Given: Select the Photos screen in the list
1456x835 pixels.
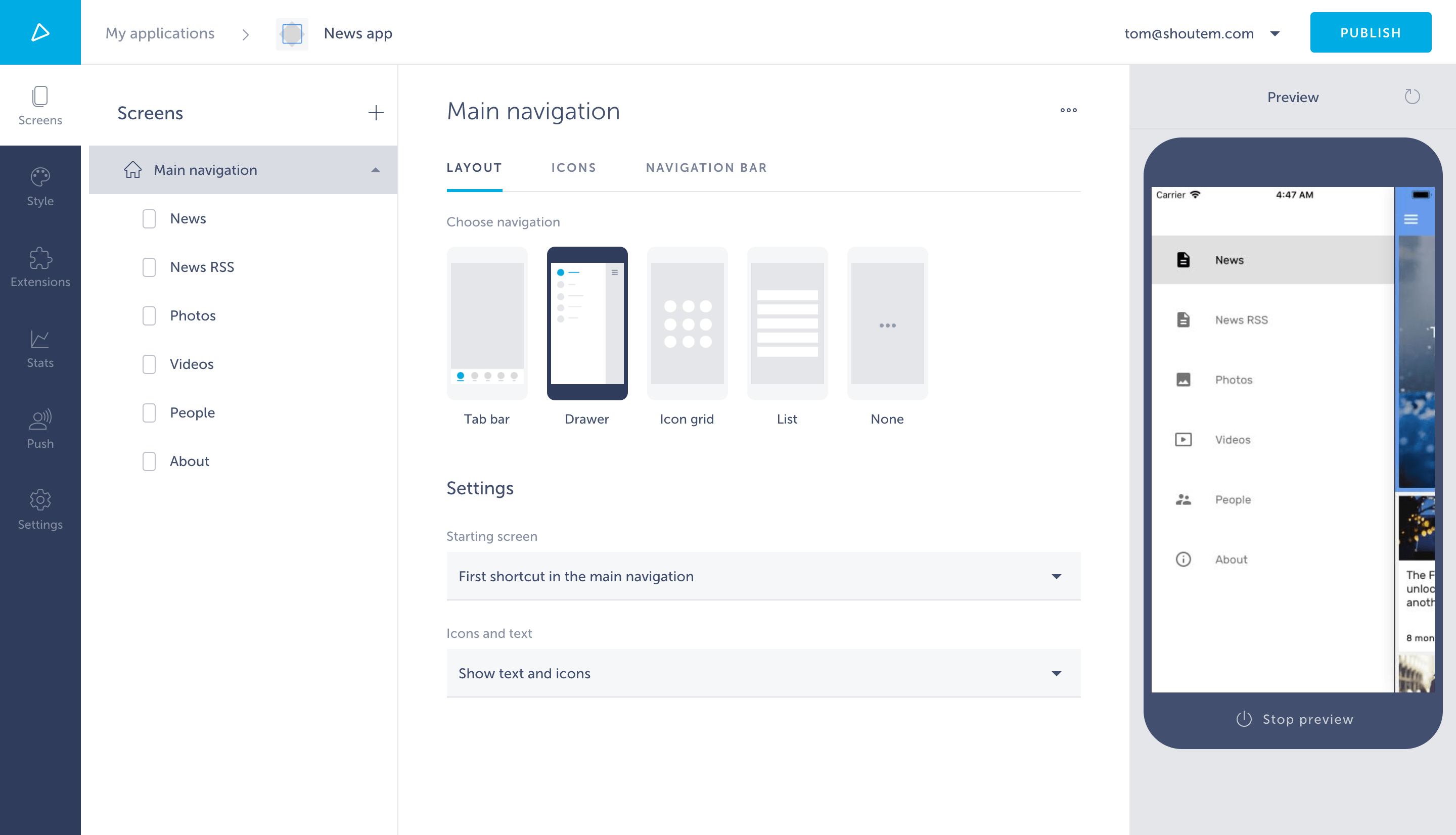Looking at the screenshot, I should (193, 315).
